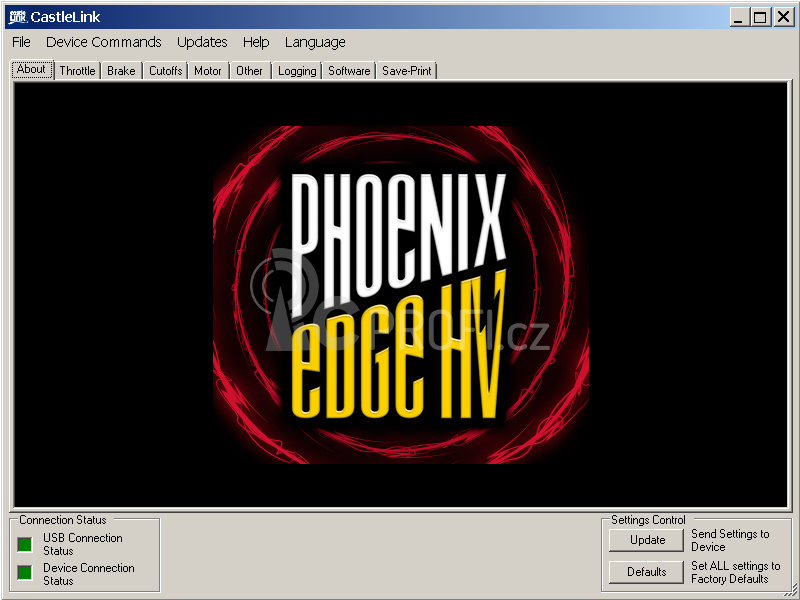Click the green Device Connection Status indicator
800x600 pixels.
pyautogui.click(x=24, y=572)
